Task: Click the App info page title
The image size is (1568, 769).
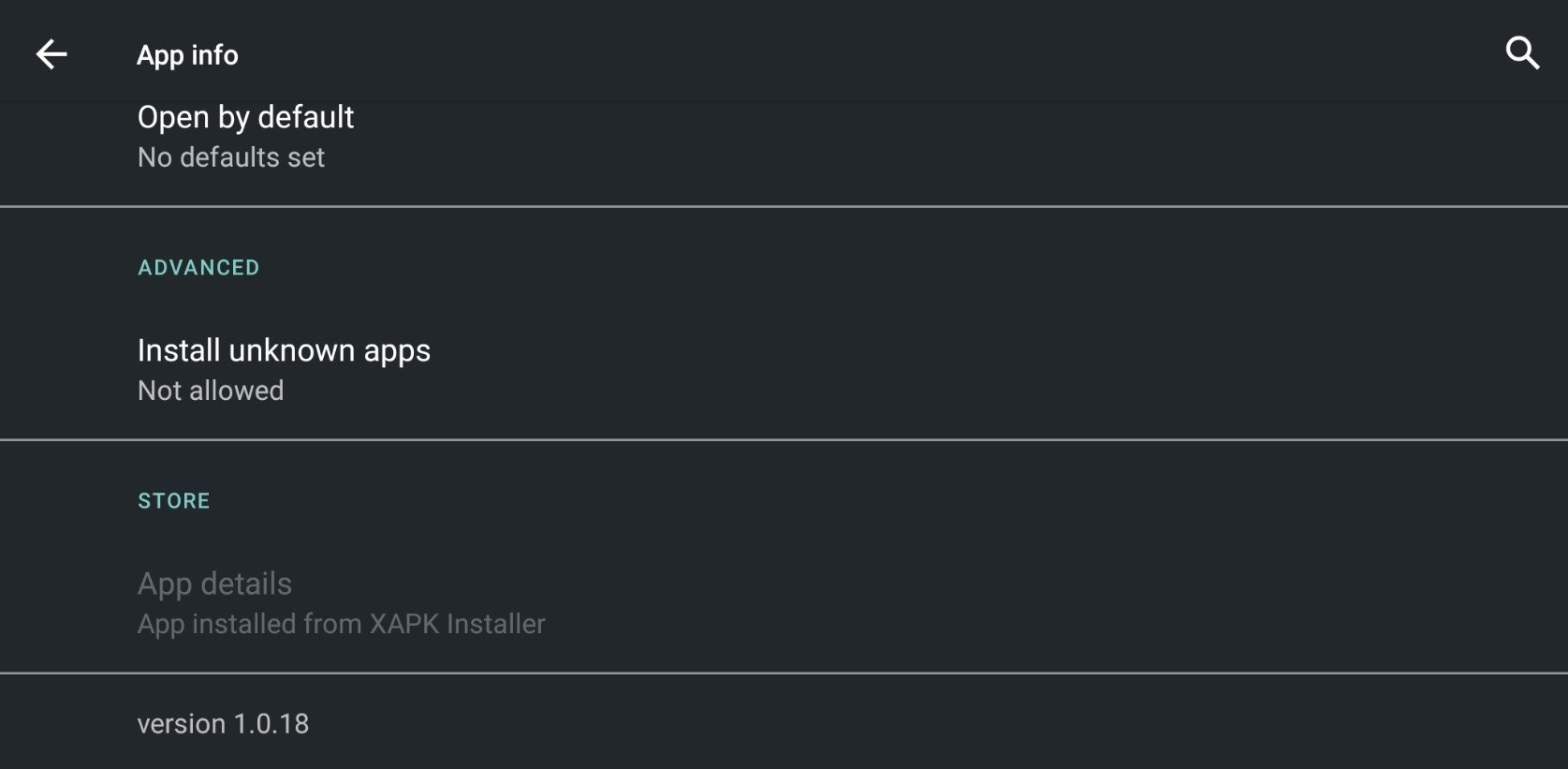Action: click(187, 55)
